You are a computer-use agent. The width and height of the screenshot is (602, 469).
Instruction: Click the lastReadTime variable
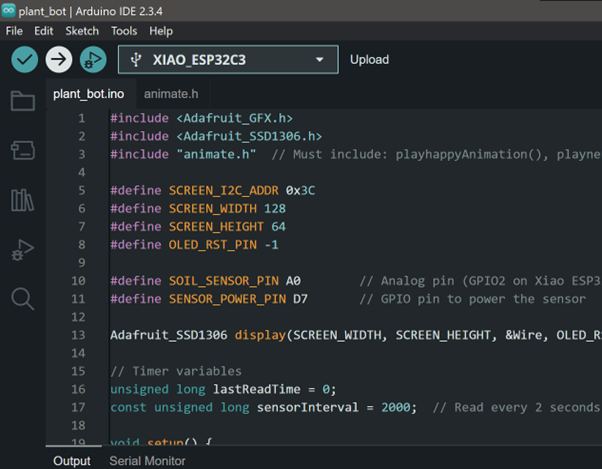click(x=257, y=389)
